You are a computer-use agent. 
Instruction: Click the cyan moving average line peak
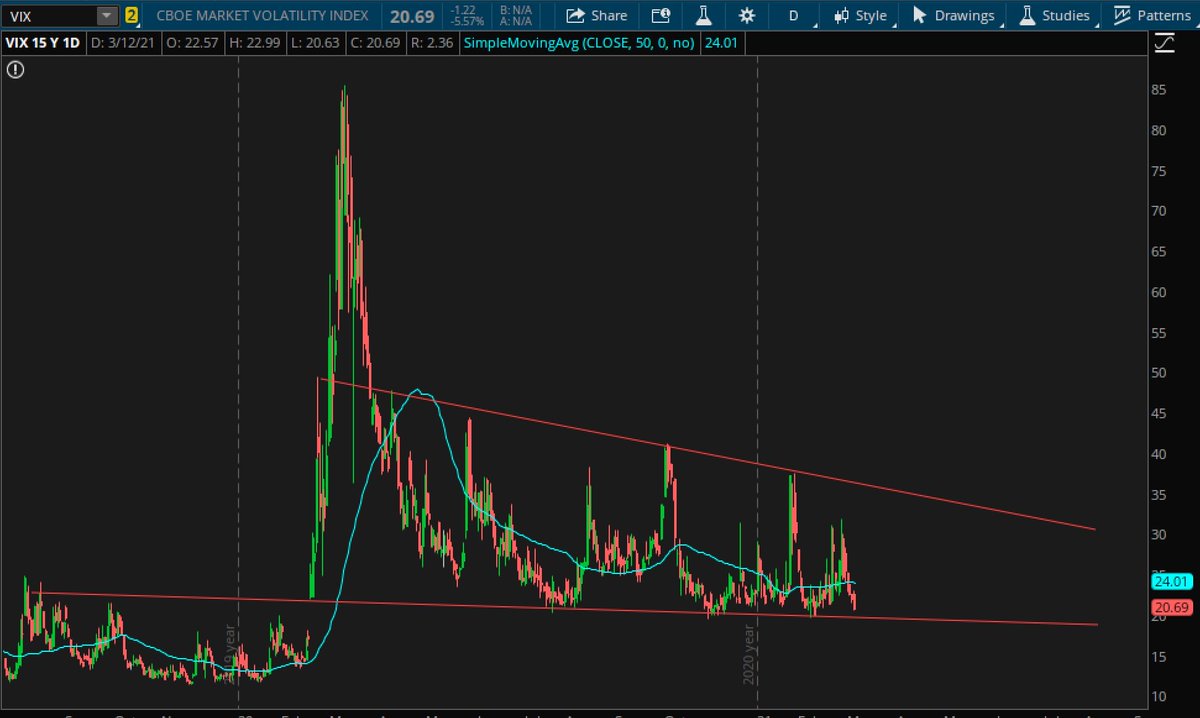pyautogui.click(x=418, y=391)
